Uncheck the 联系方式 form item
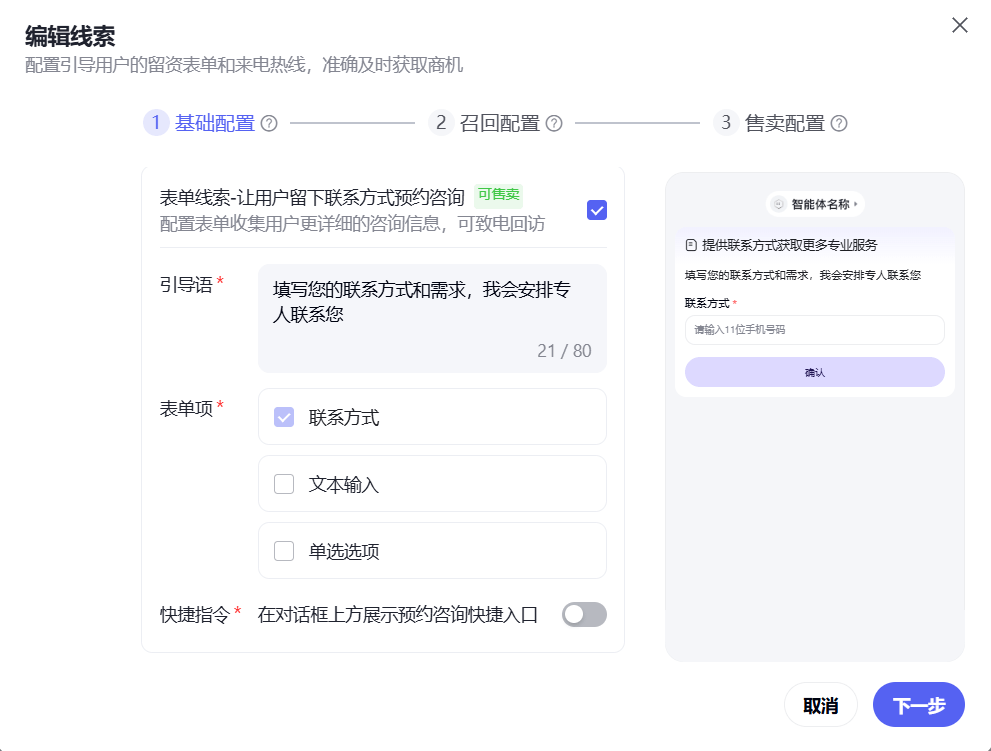The image size is (991, 751). [283, 416]
